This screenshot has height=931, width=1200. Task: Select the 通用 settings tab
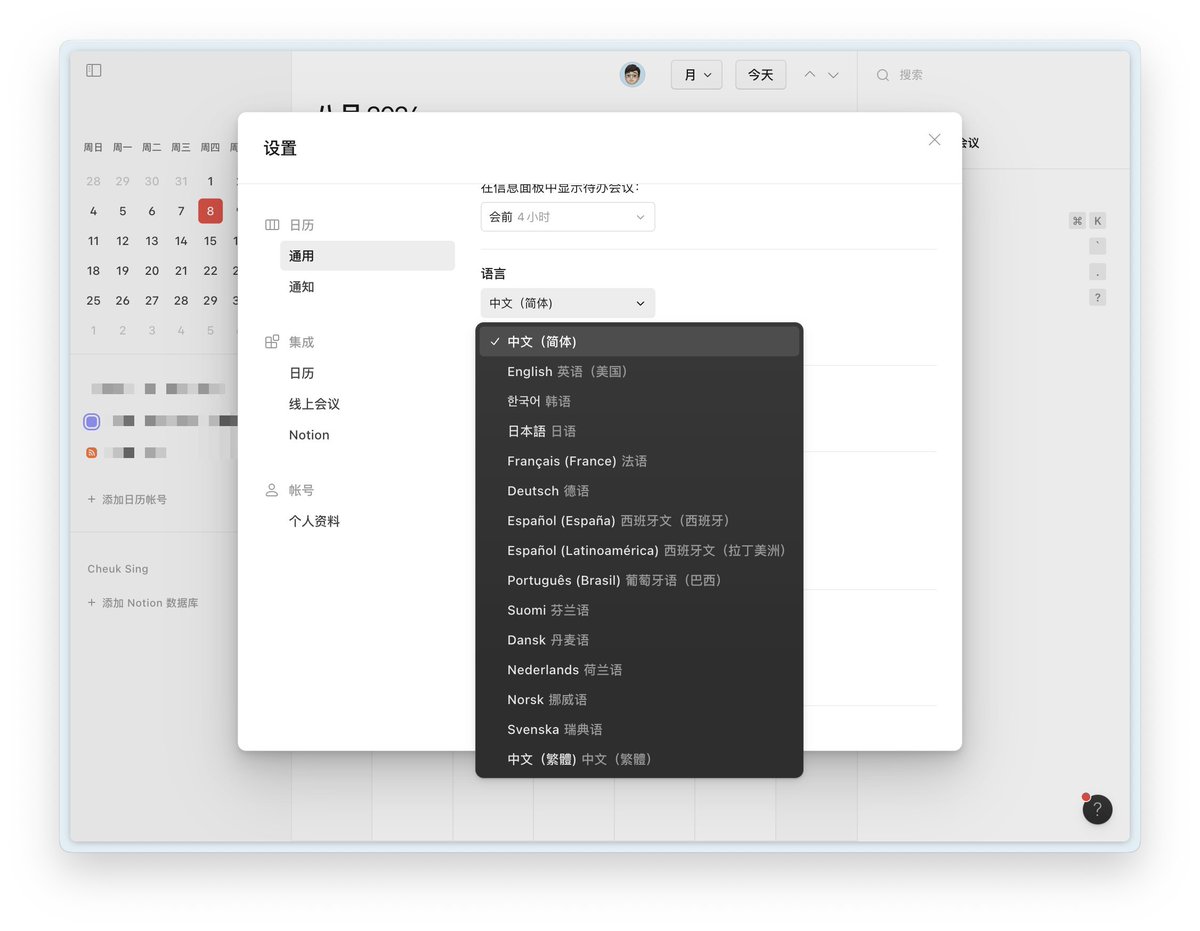coord(367,256)
